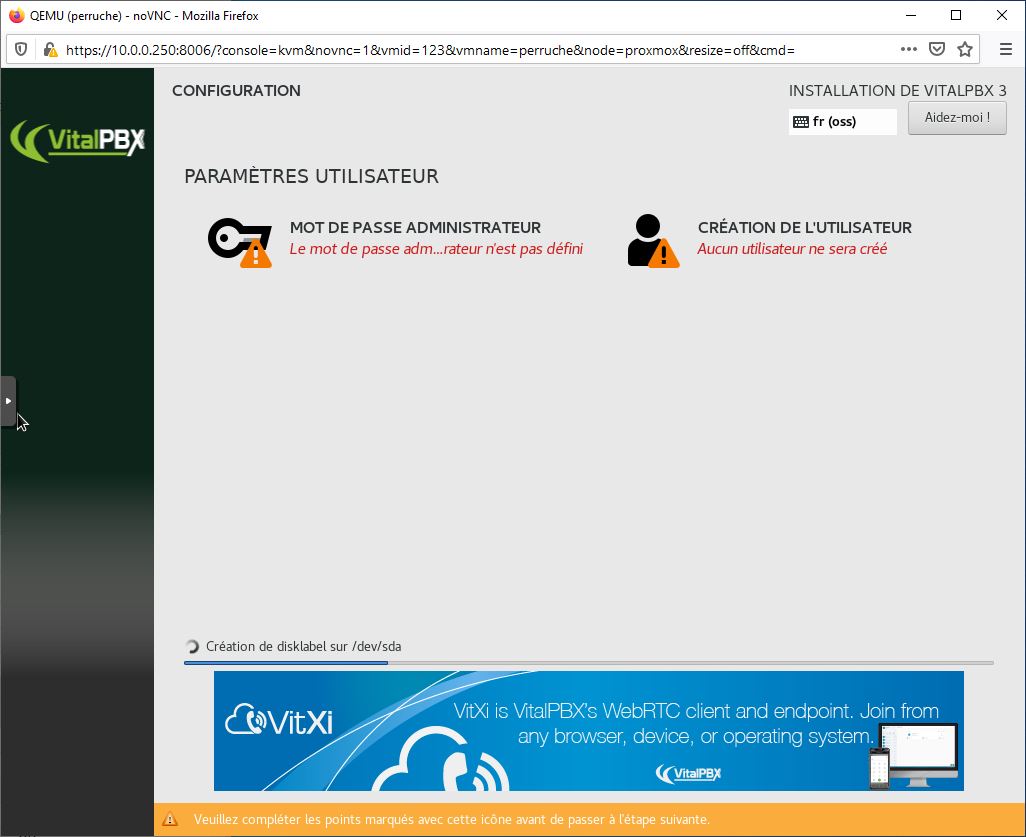Minimize the Firefox window
This screenshot has width=1026, height=837.
coord(910,15)
